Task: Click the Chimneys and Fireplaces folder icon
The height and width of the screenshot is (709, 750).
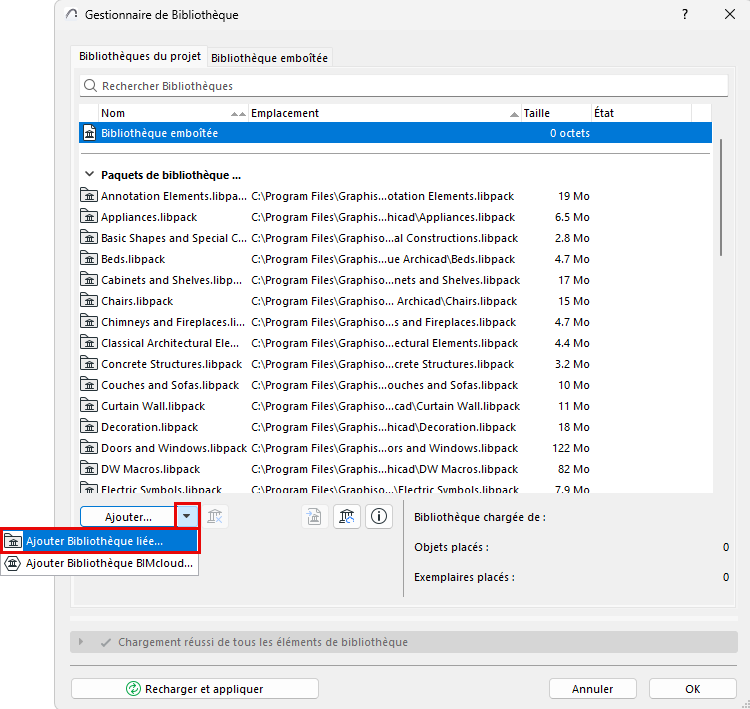Action: pyautogui.click(x=88, y=321)
